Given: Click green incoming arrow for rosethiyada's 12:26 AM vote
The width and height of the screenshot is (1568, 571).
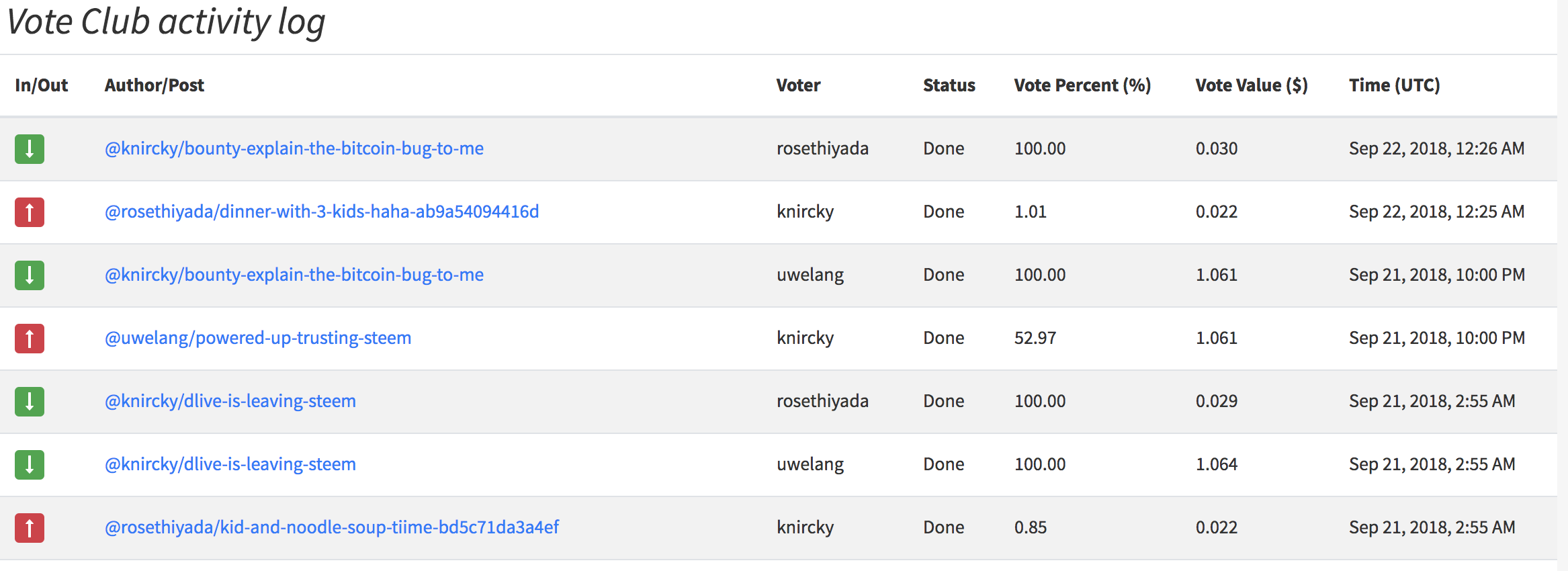Looking at the screenshot, I should pos(30,149).
